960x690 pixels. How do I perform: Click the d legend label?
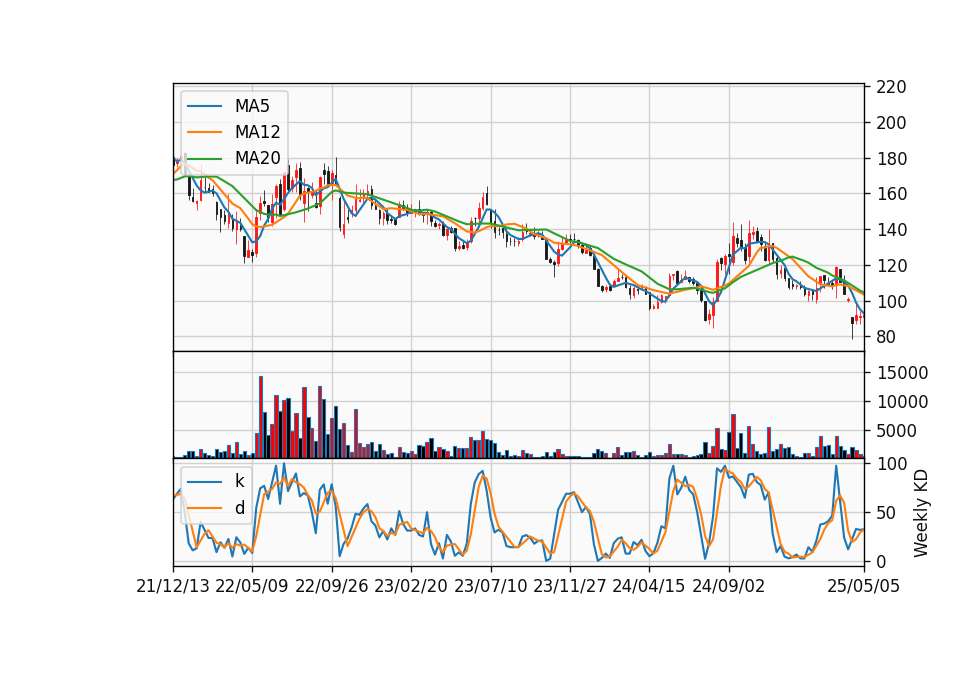pos(239,508)
